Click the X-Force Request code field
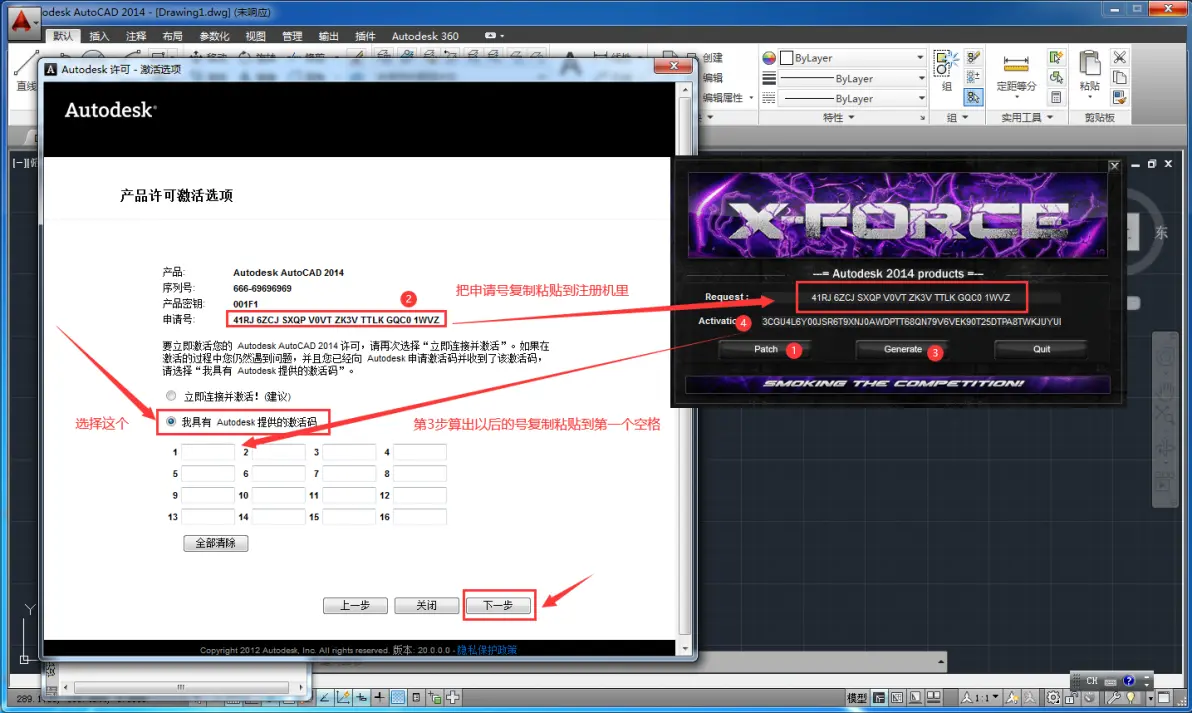Image resolution: width=1192 pixels, height=713 pixels. point(911,297)
